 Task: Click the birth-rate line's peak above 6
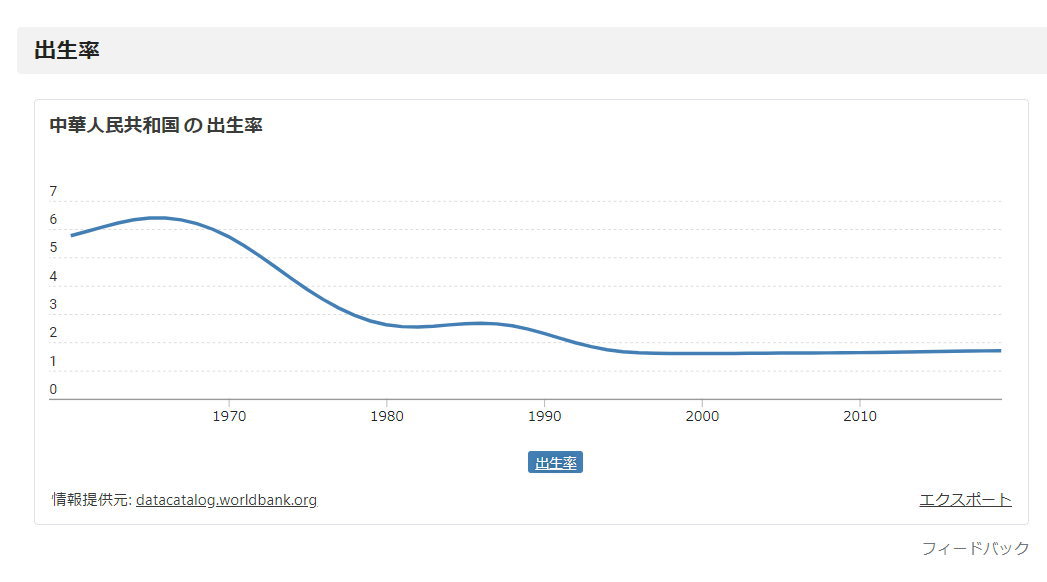click(x=158, y=218)
